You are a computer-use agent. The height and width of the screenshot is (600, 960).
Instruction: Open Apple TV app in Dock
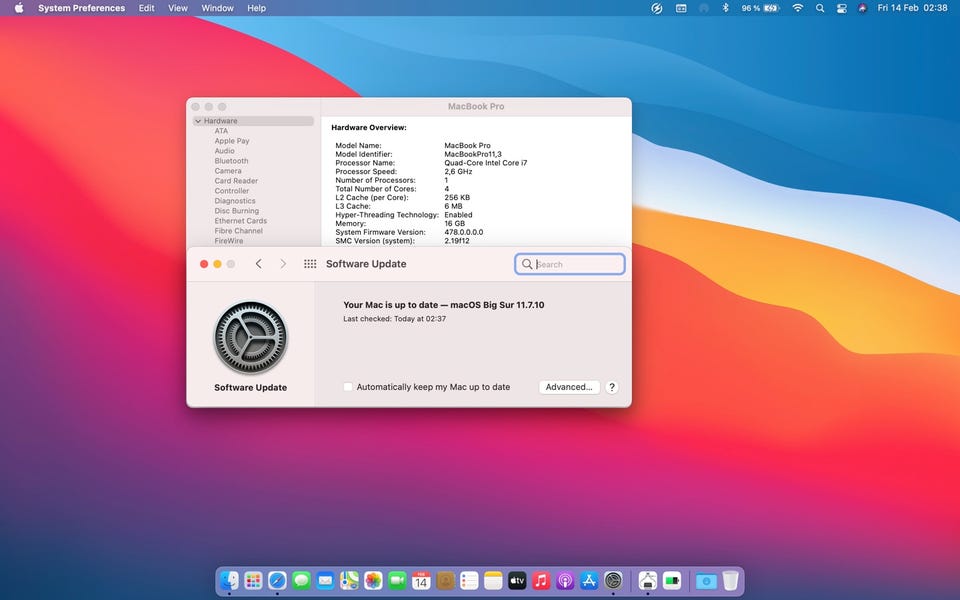pos(517,580)
